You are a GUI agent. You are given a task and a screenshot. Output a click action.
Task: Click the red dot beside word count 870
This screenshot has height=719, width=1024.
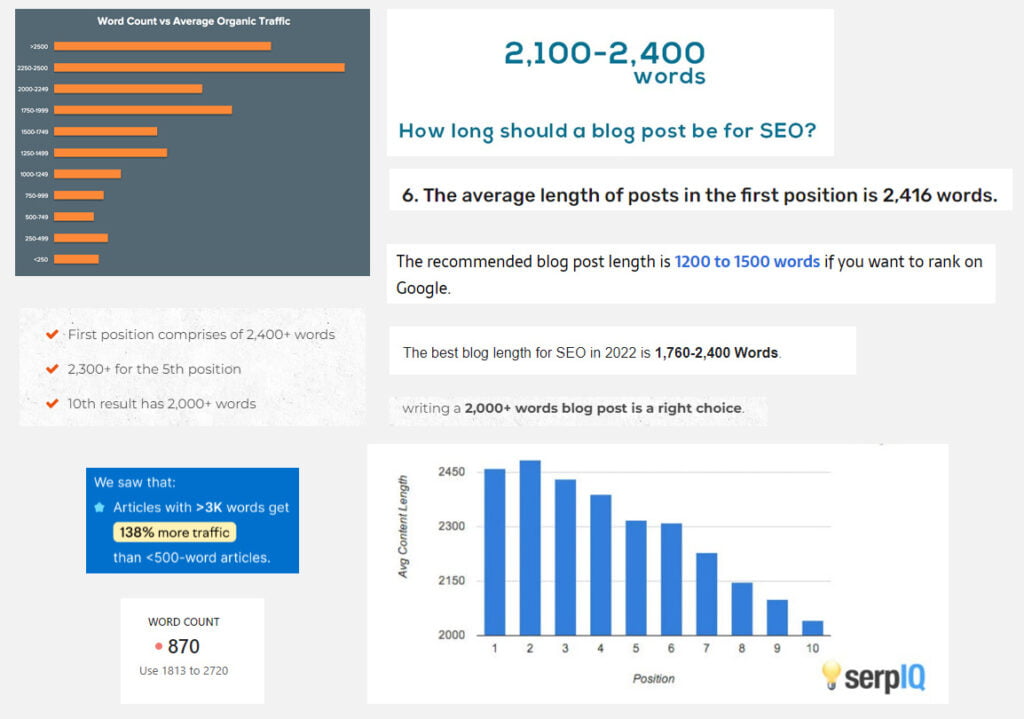[x=158, y=647]
